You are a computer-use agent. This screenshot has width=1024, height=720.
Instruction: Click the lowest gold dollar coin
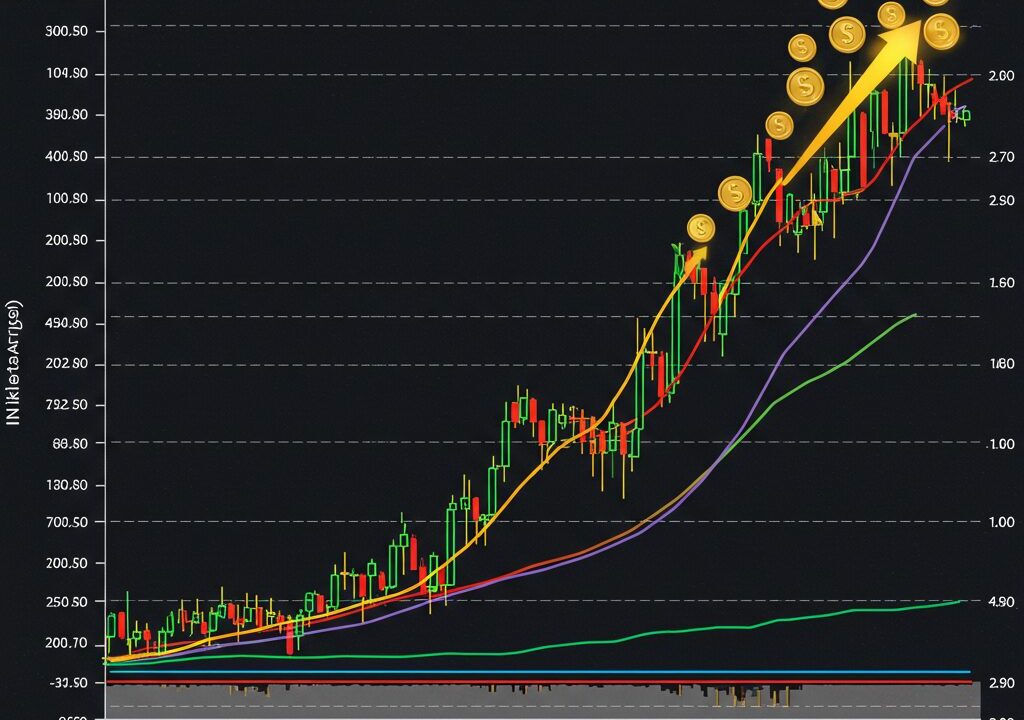(x=701, y=227)
